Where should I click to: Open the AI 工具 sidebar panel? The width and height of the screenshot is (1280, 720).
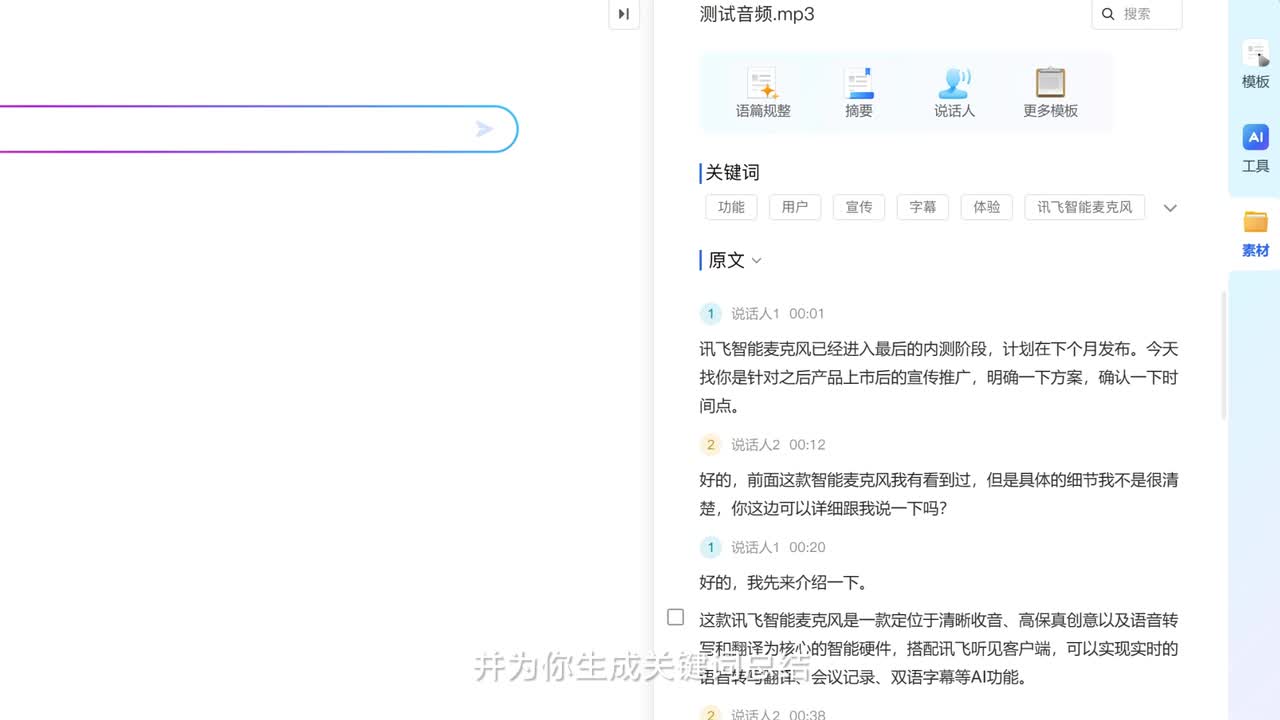click(x=1255, y=148)
